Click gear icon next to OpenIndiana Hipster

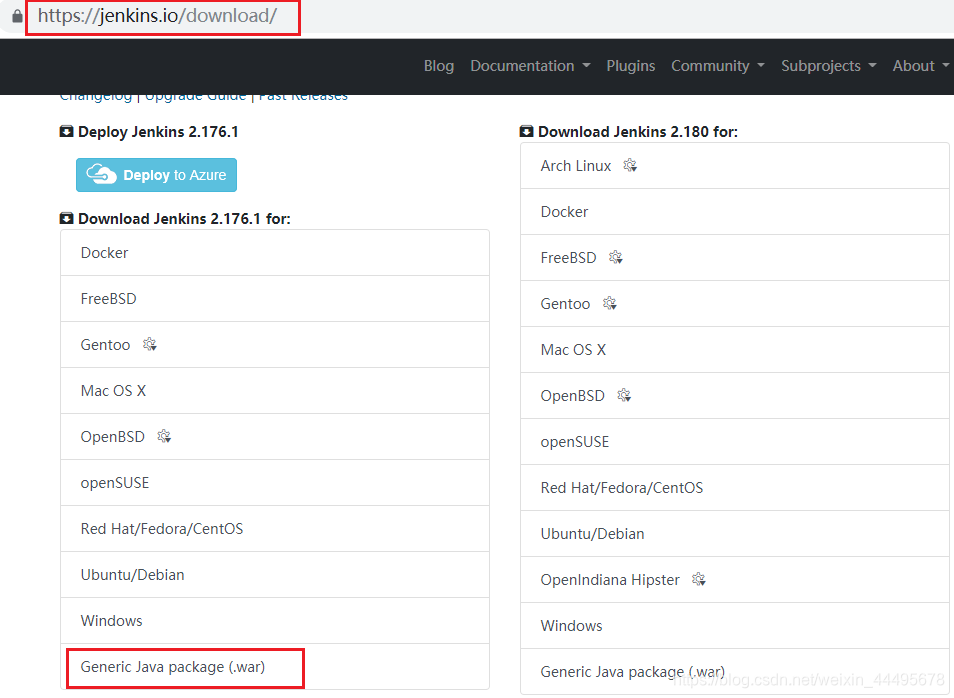click(699, 579)
